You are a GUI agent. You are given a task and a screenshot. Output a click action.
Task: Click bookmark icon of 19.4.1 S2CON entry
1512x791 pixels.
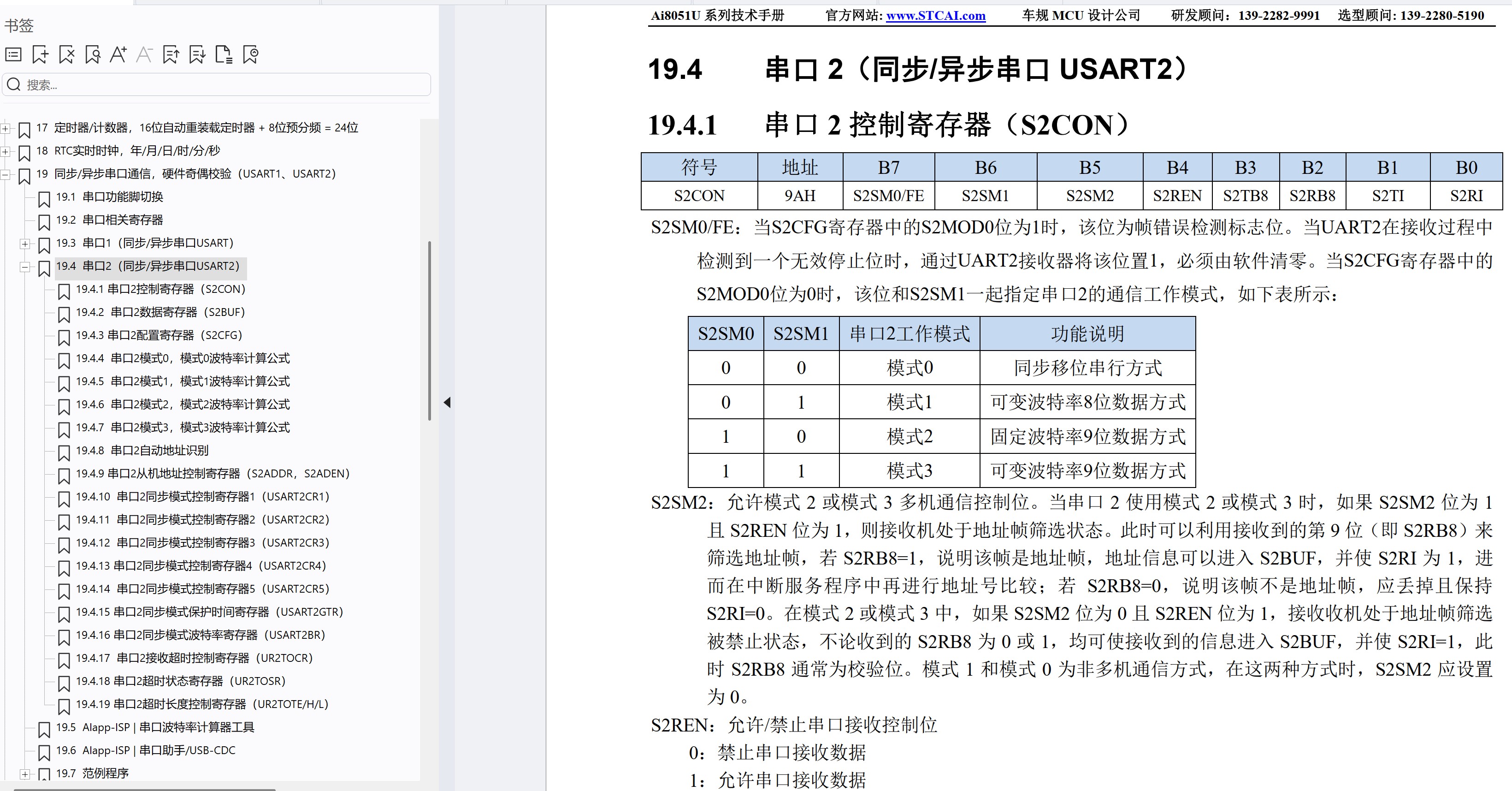pos(64,291)
